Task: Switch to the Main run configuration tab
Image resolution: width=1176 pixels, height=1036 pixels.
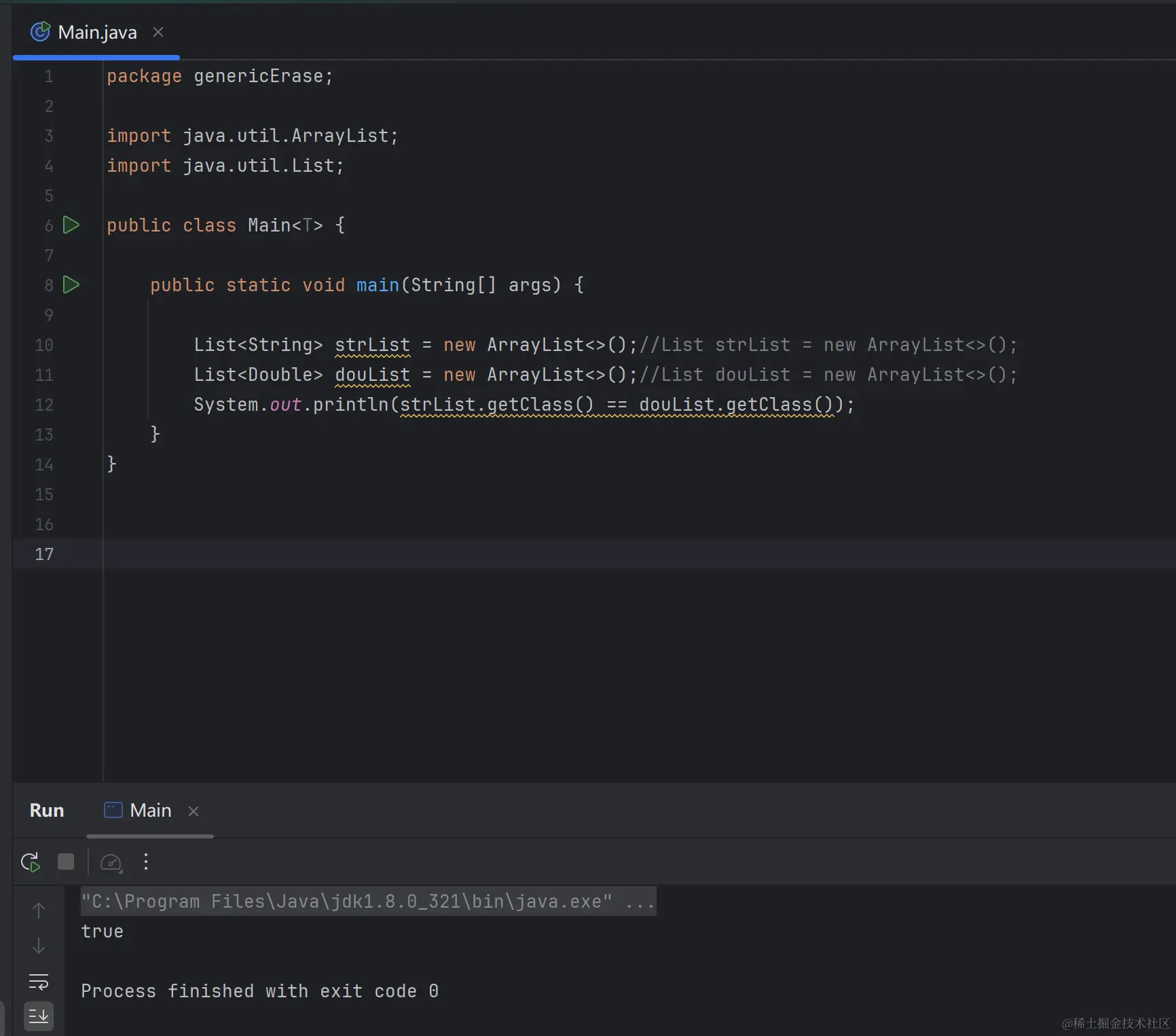Action: [x=150, y=811]
